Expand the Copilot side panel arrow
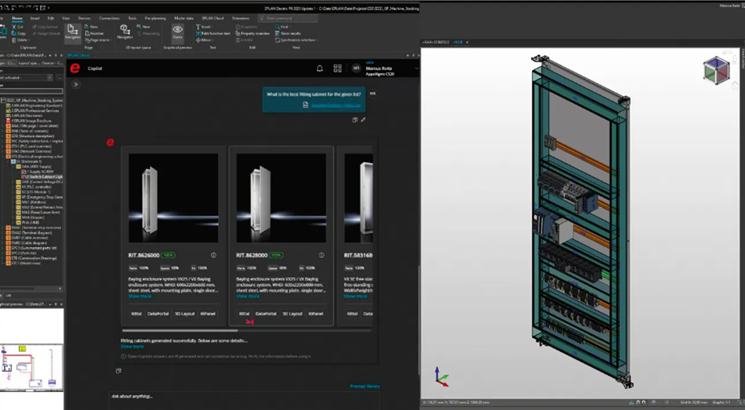745x410 pixels. point(75,85)
